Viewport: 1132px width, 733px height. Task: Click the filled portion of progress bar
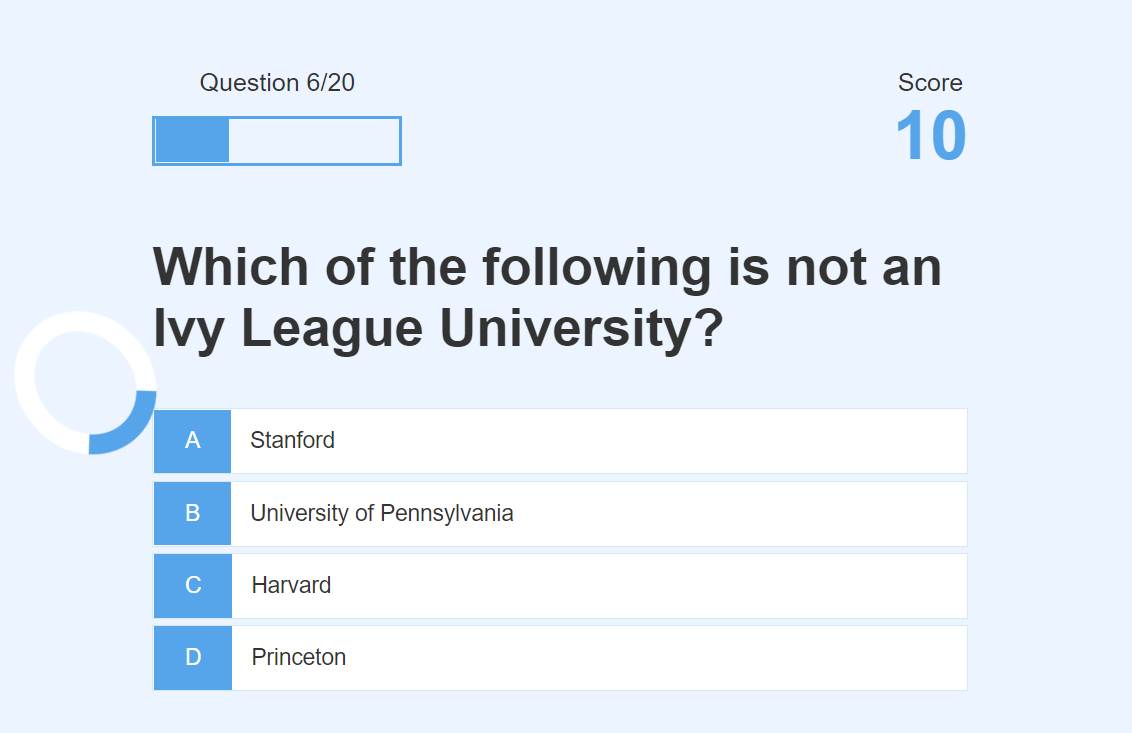(193, 141)
